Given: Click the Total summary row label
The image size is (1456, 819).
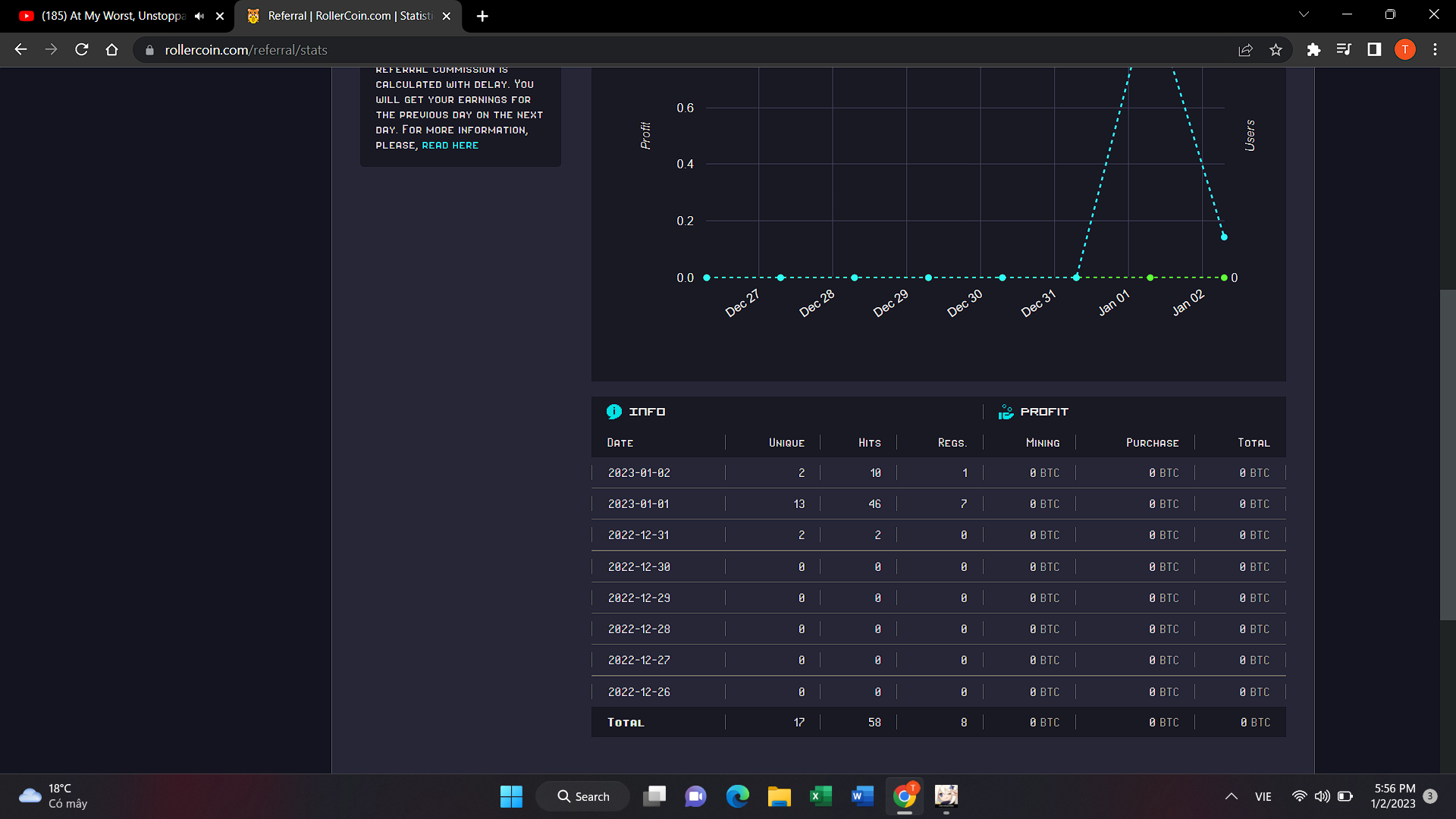Looking at the screenshot, I should 626,723.
